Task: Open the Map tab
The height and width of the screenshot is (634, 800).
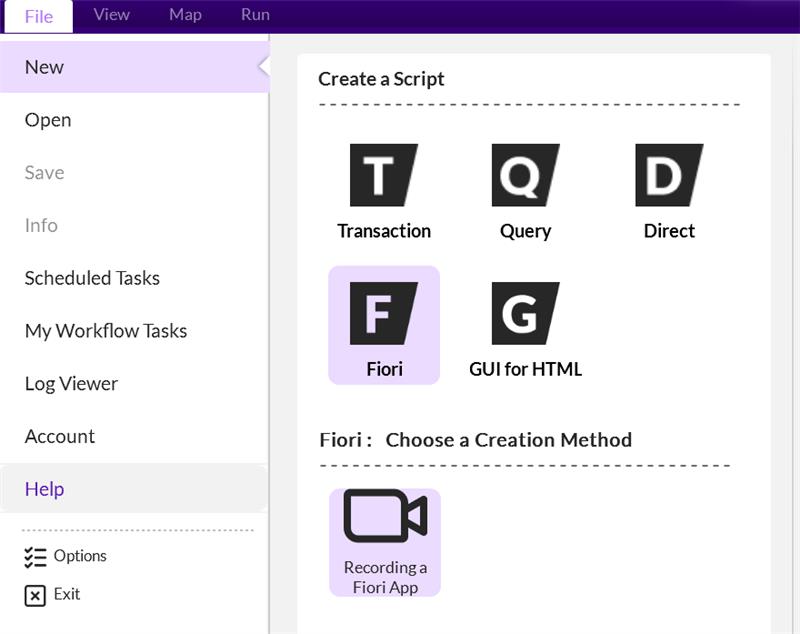Action: point(185,15)
